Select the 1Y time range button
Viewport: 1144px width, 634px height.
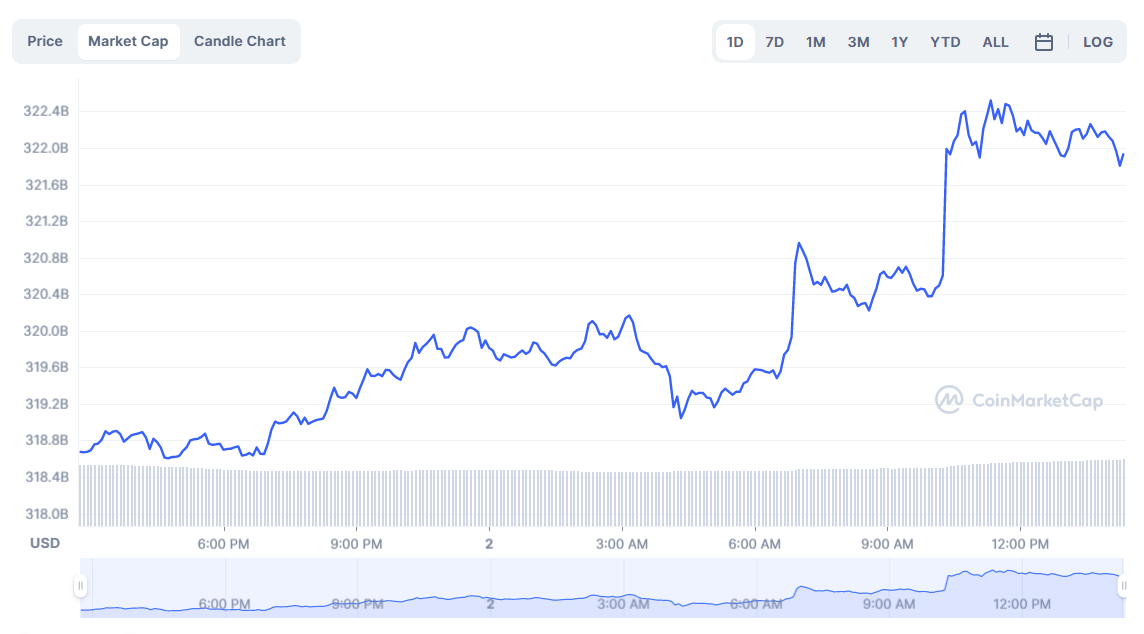click(898, 41)
